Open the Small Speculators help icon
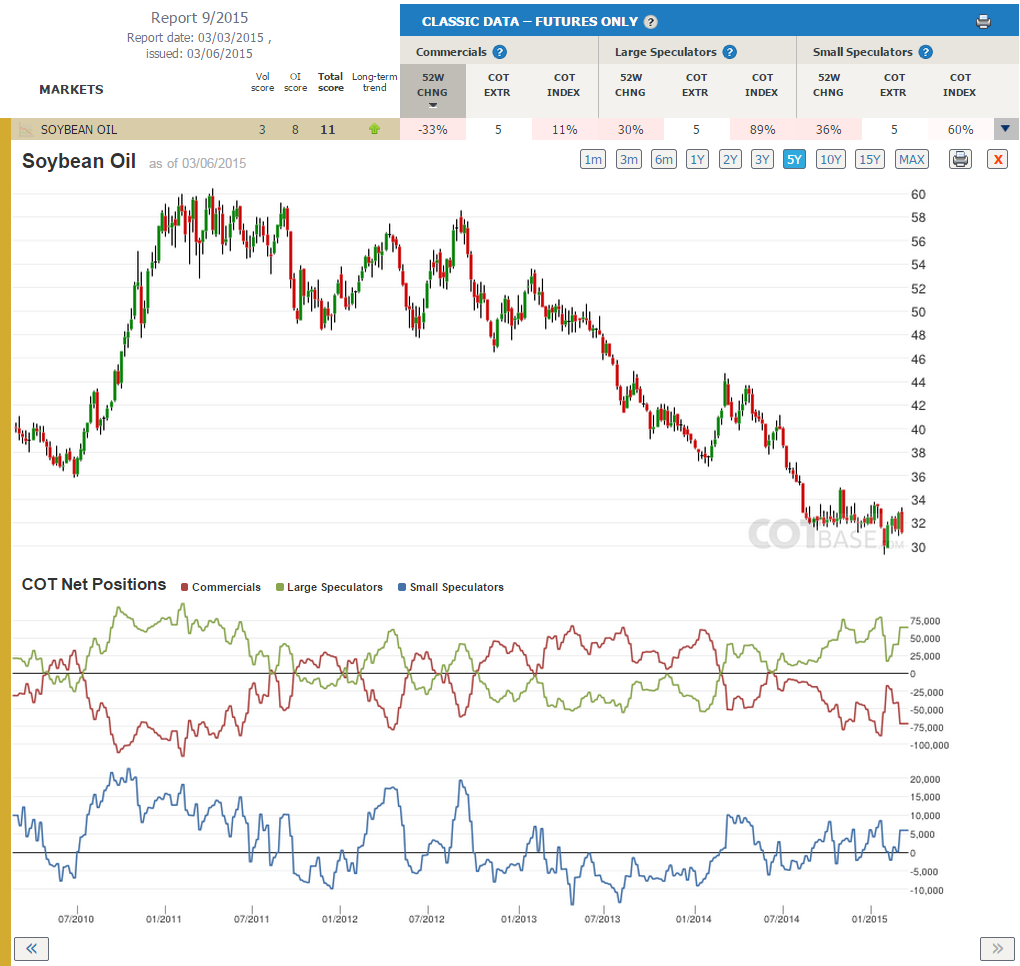The width and height of the screenshot is (1020, 966). click(926, 52)
